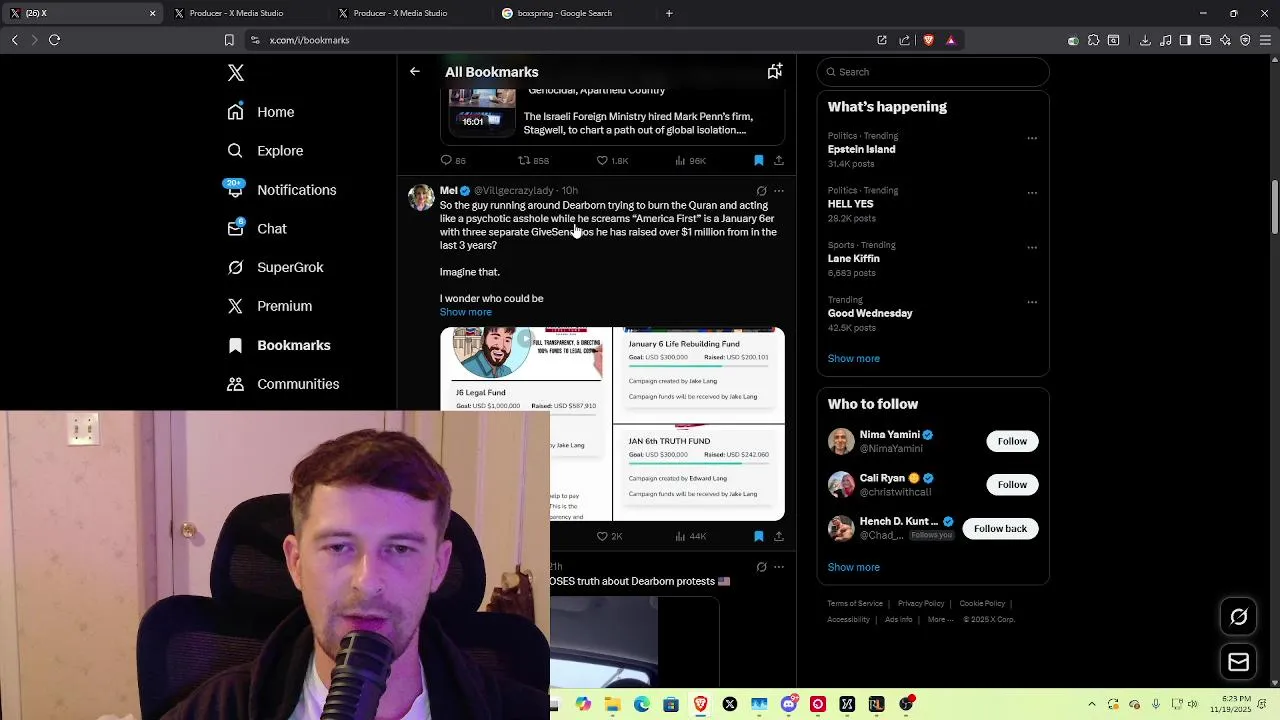Open the Messages floating button
The width and height of the screenshot is (1280, 720).
point(1238,662)
